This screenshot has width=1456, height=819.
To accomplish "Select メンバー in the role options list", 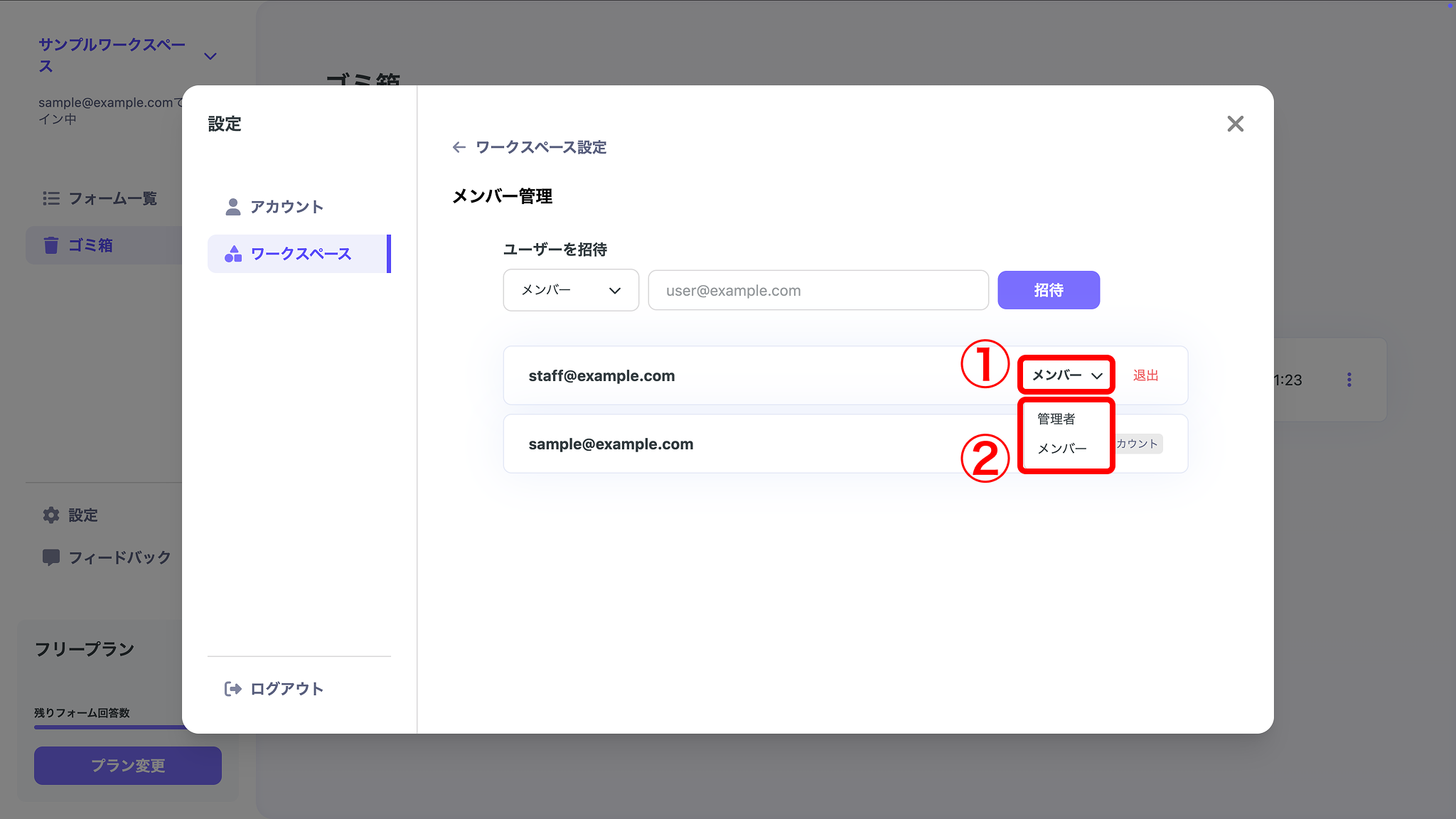I will [1061, 448].
